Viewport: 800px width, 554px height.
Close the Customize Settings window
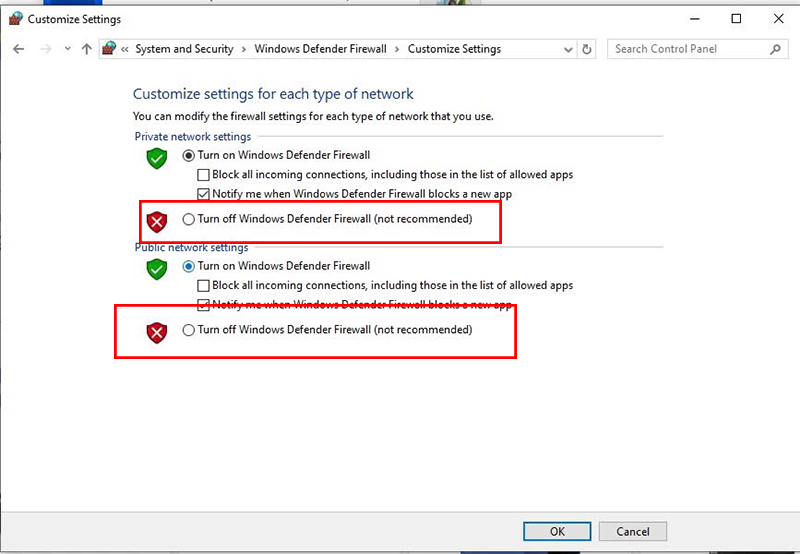(779, 19)
